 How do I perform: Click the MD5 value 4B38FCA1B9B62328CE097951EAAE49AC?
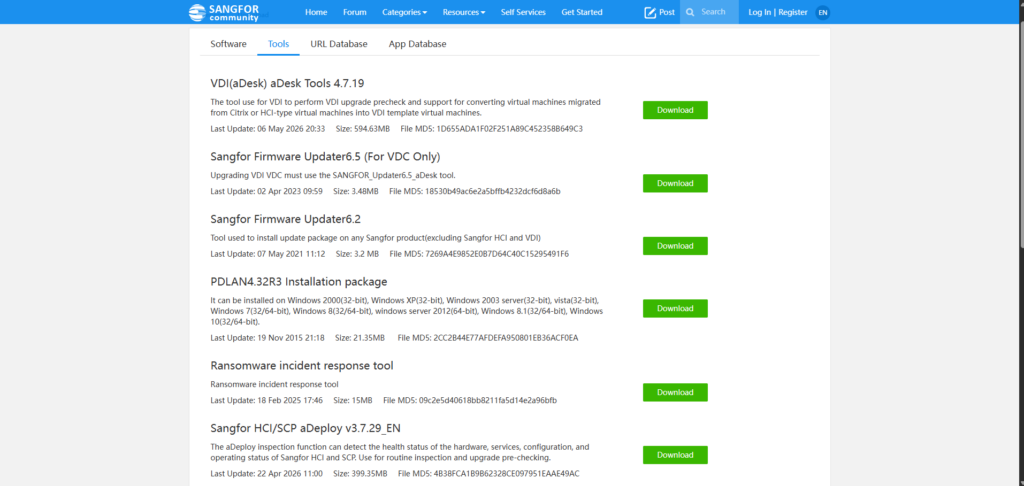pyautogui.click(x=506, y=473)
